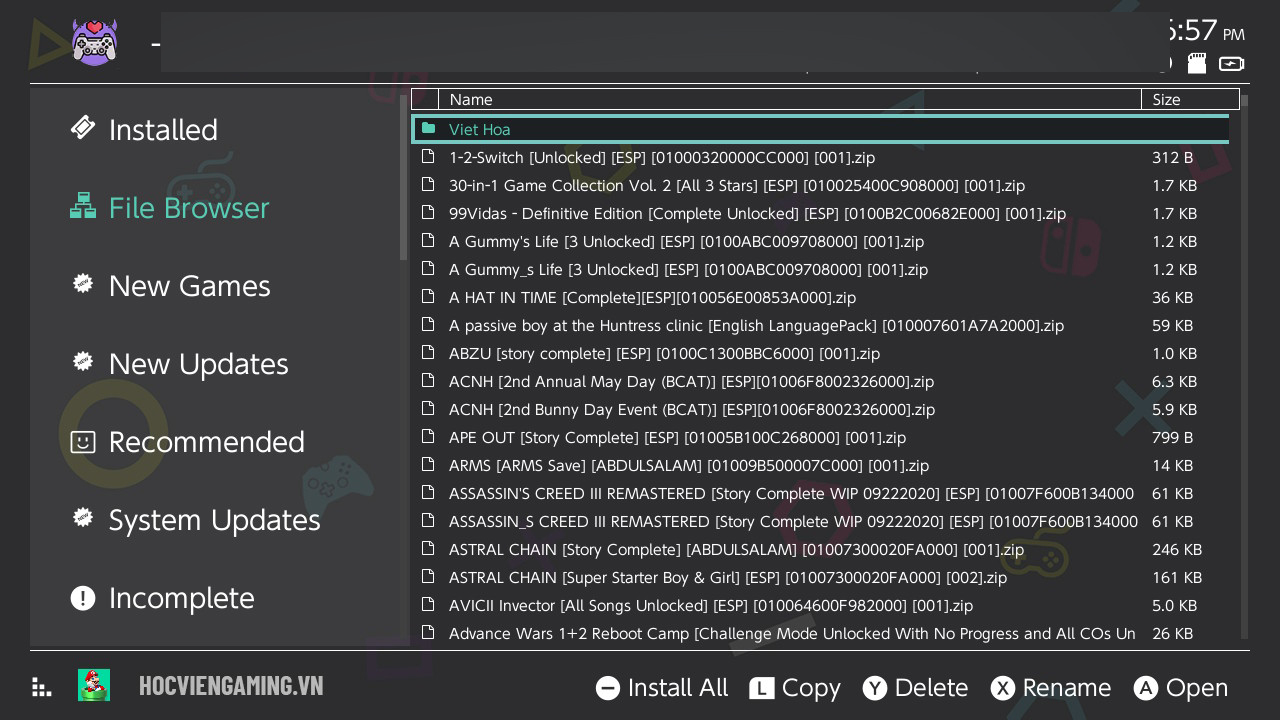Image resolution: width=1280 pixels, height=720 pixels.
Task: Click the Incomplete exclamation icon
Action: [x=83, y=598]
